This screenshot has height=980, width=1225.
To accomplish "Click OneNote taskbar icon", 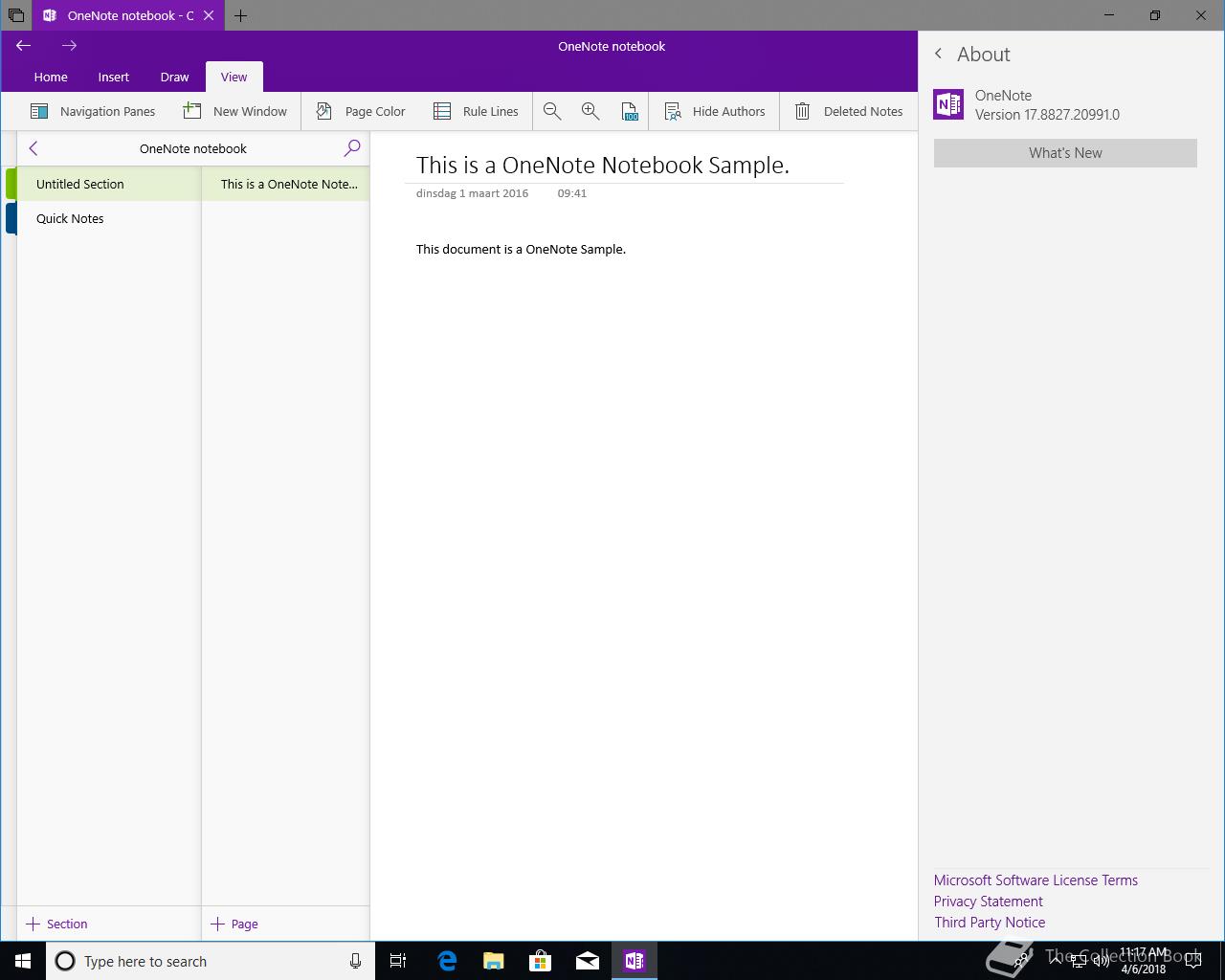I will 634,961.
